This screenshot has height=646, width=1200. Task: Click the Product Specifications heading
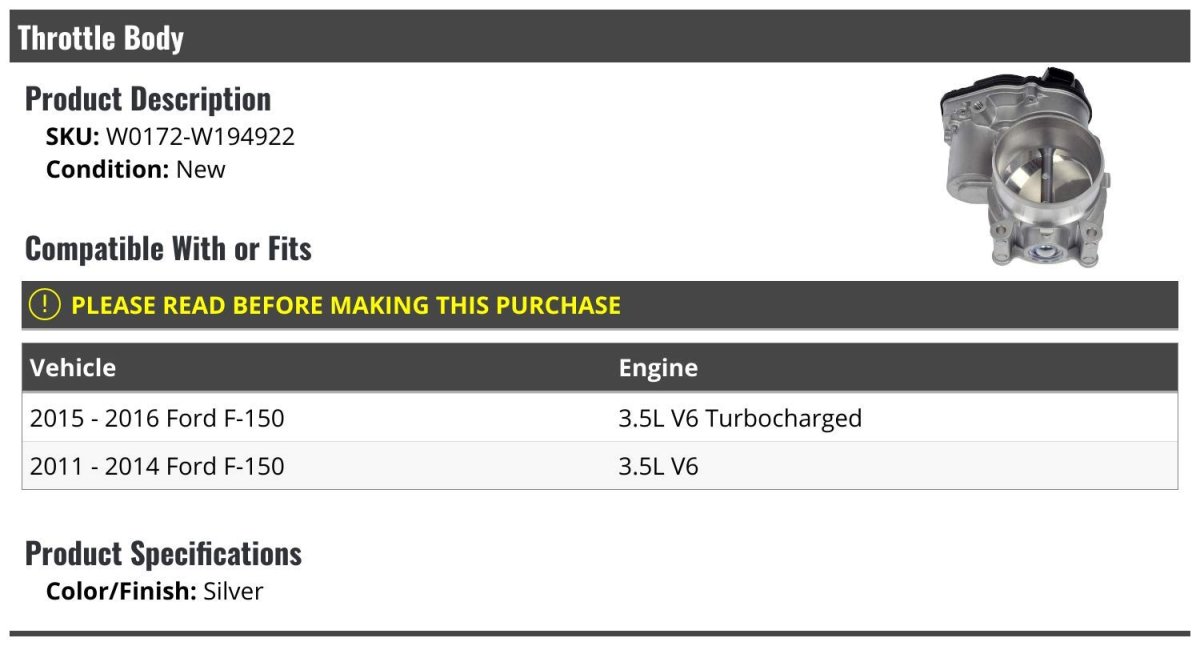[x=163, y=553]
